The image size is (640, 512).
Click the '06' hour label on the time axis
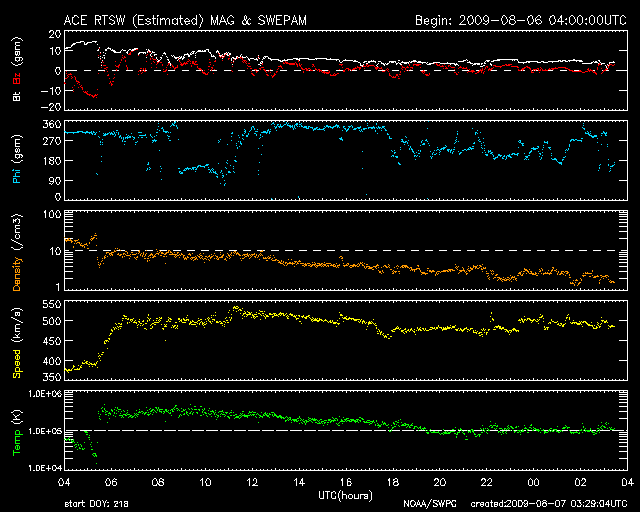(111, 483)
